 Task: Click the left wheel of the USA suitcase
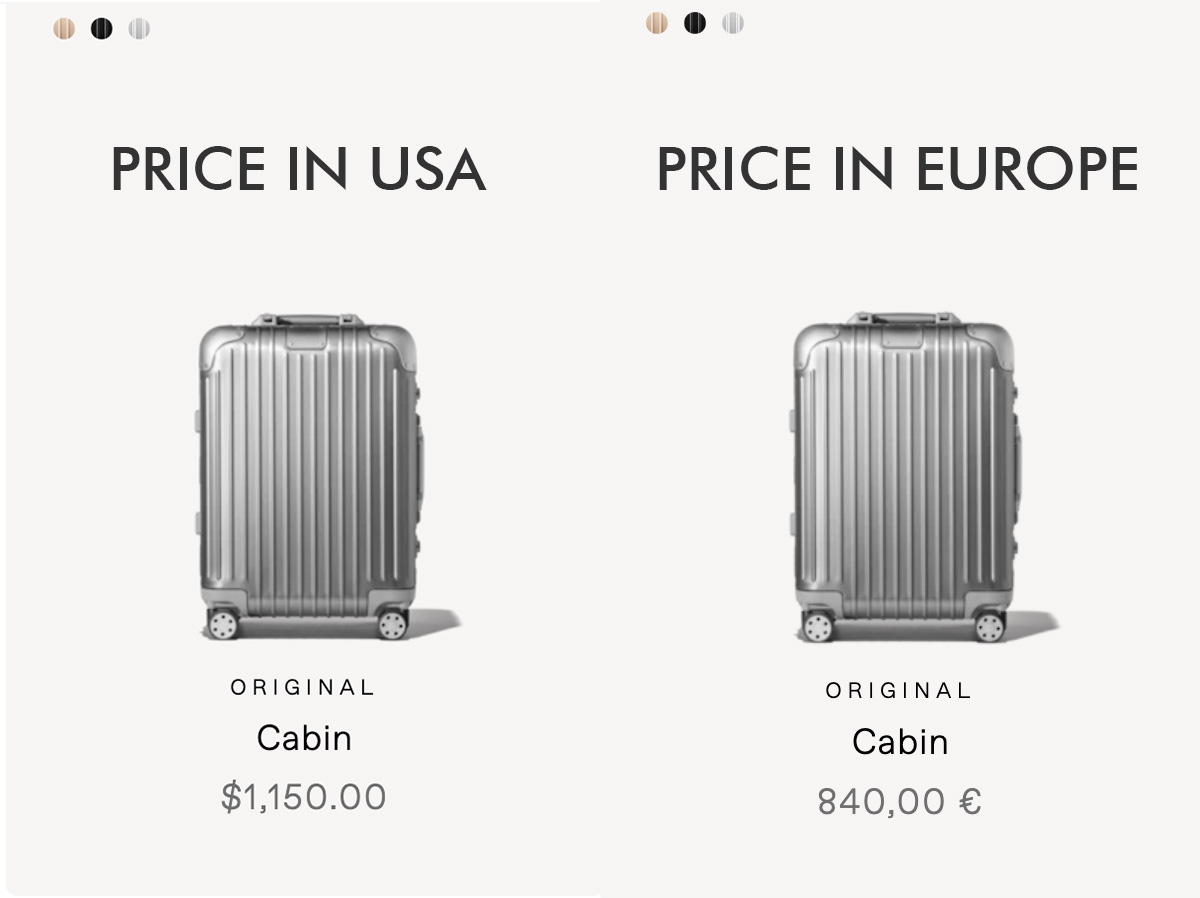(222, 625)
